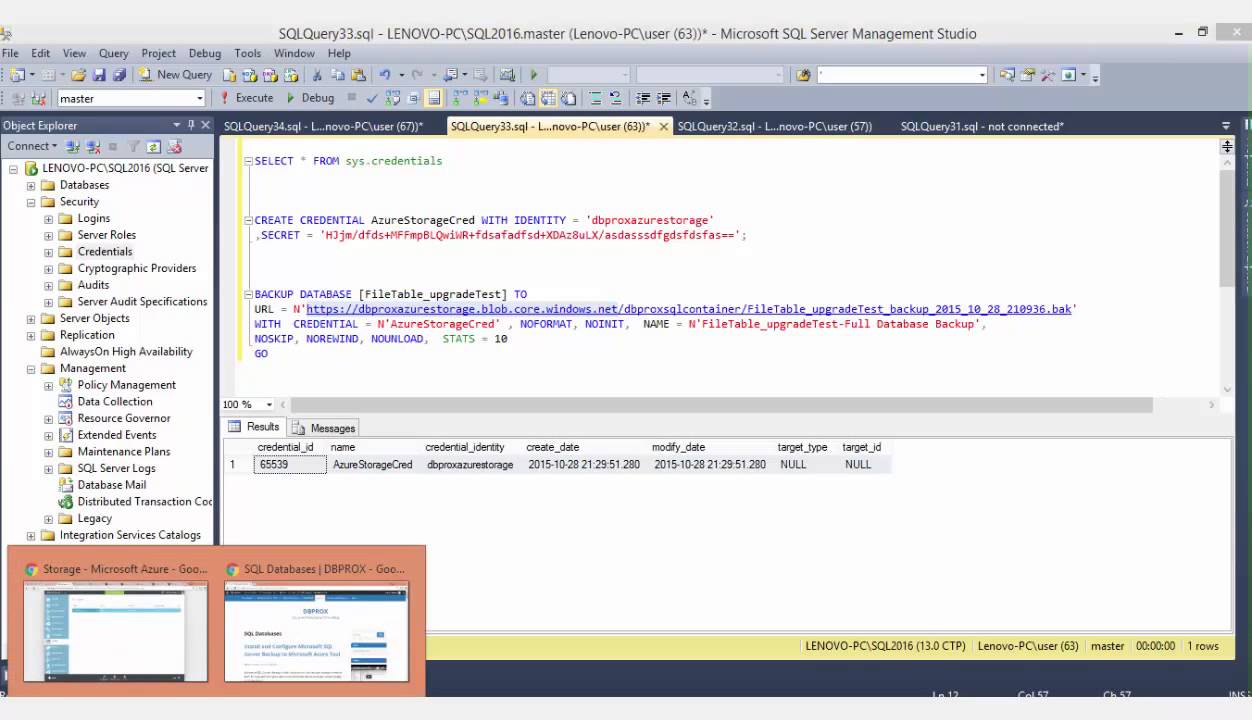Click the Object Explorer Refresh icon
The image size is (1252, 720).
coord(154,146)
